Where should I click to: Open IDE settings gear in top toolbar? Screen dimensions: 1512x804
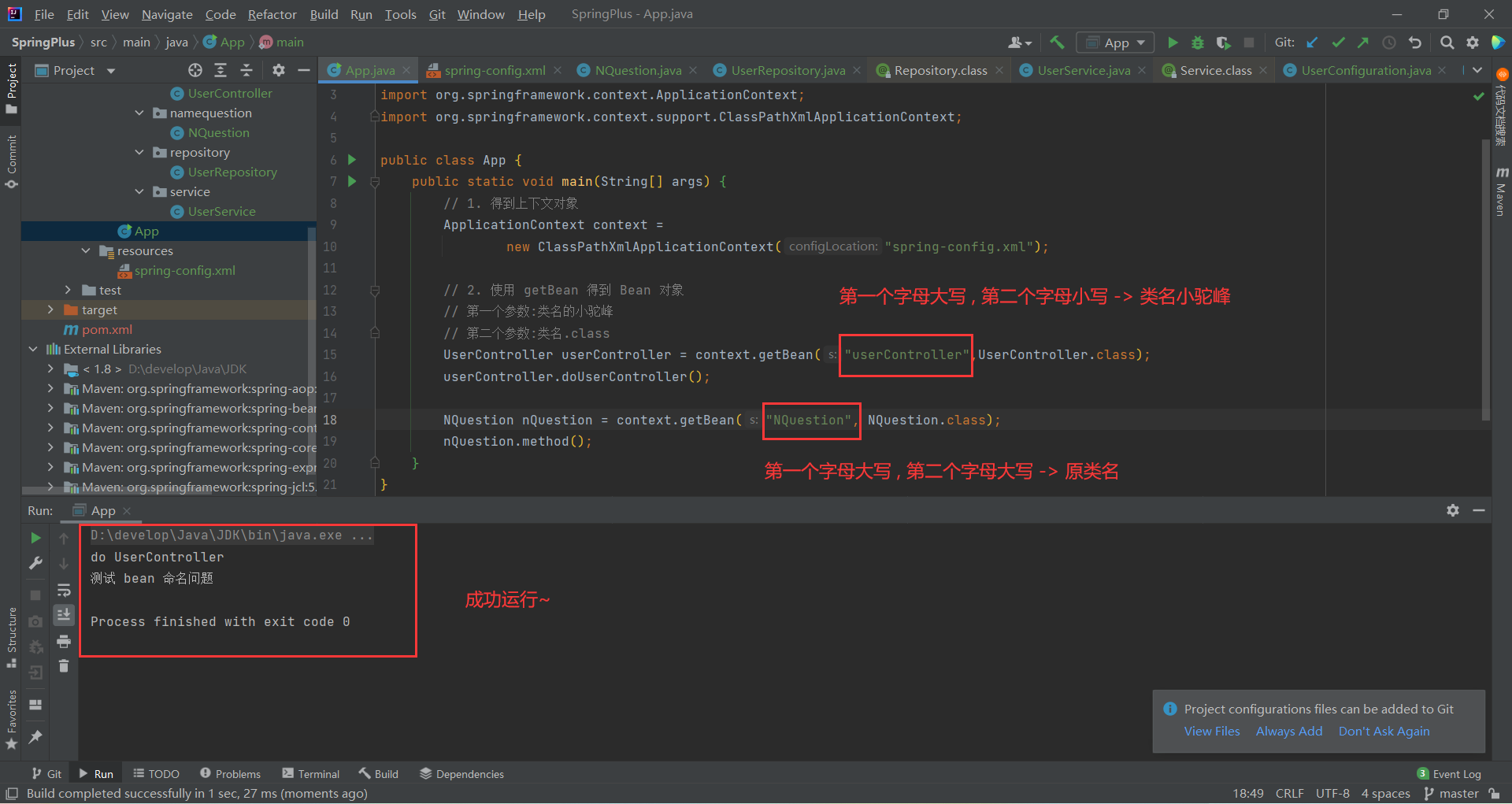[x=1473, y=43]
